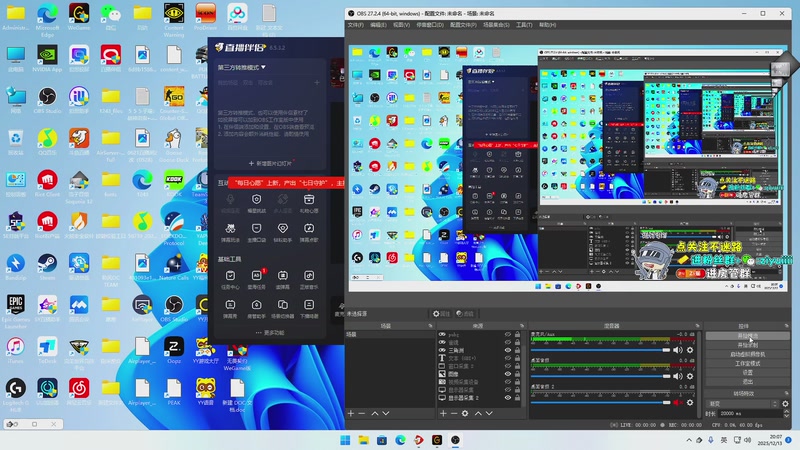
Task: Move scene up with the up arrow
Action: click(x=375, y=413)
